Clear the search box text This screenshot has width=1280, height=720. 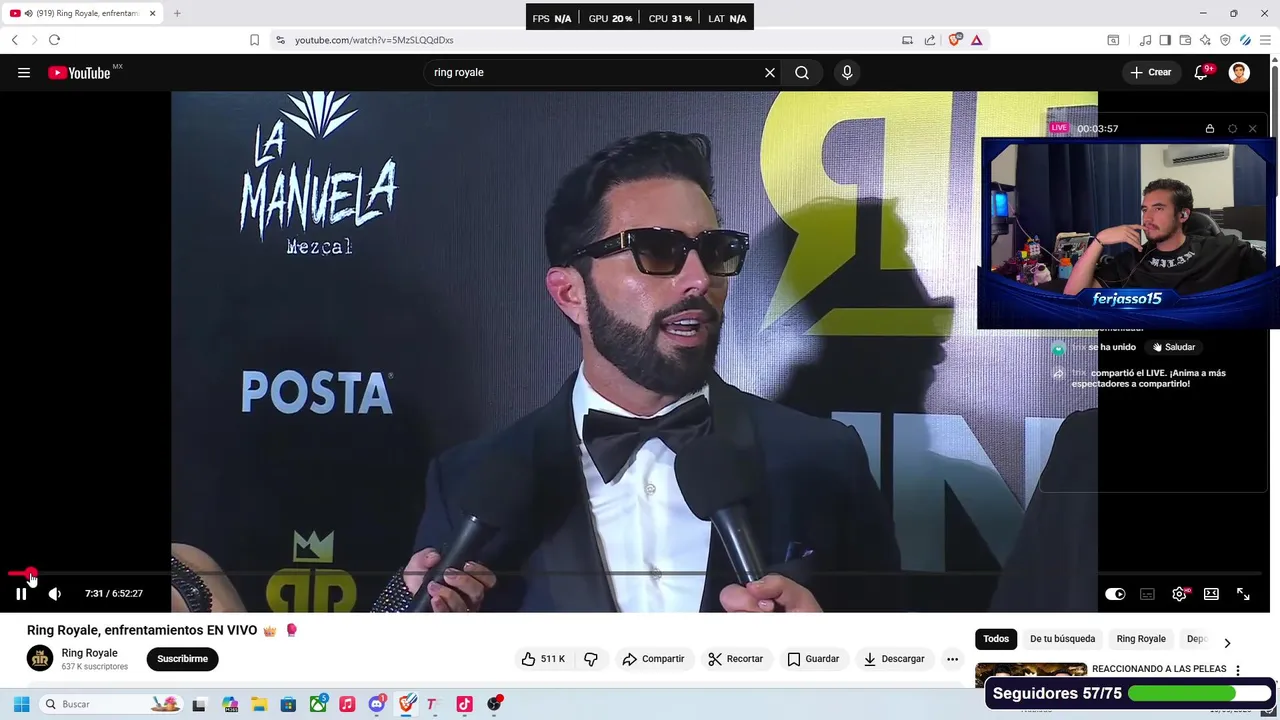click(770, 72)
